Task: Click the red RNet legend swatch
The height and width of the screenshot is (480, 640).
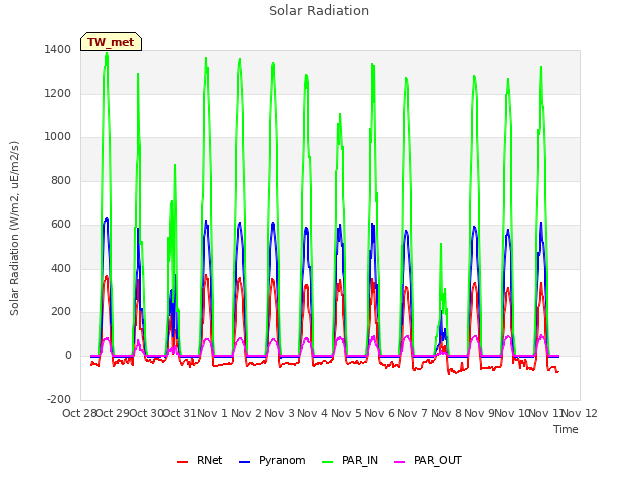Action: coord(182,462)
